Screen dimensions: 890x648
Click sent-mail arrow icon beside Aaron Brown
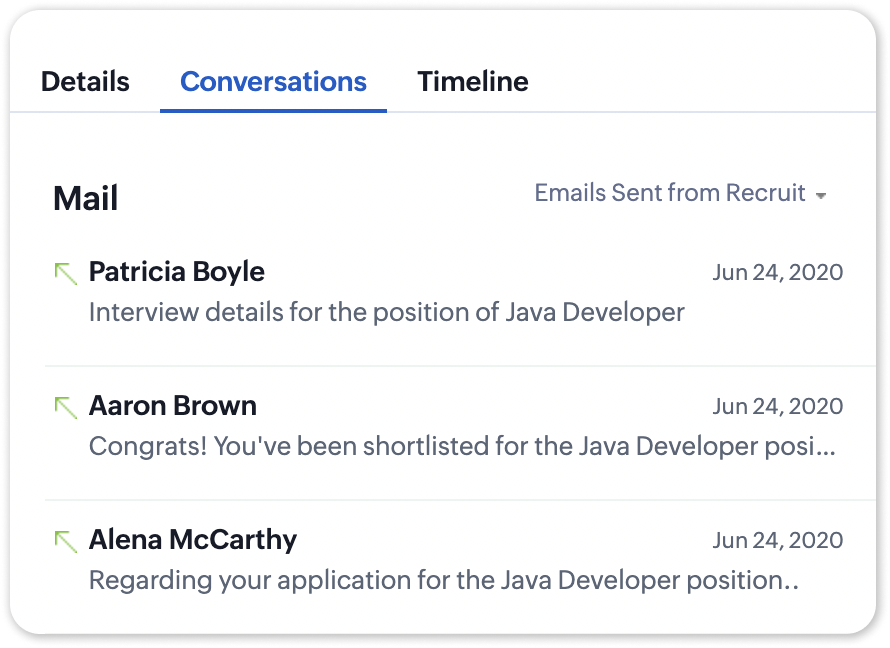pyautogui.click(x=66, y=407)
